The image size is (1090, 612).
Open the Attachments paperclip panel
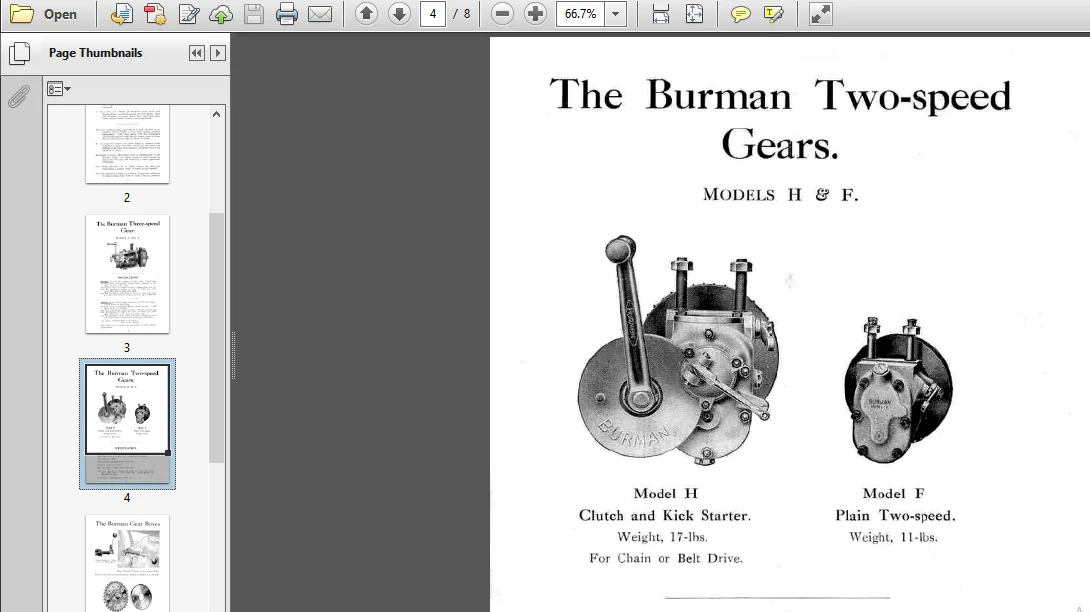(x=19, y=96)
